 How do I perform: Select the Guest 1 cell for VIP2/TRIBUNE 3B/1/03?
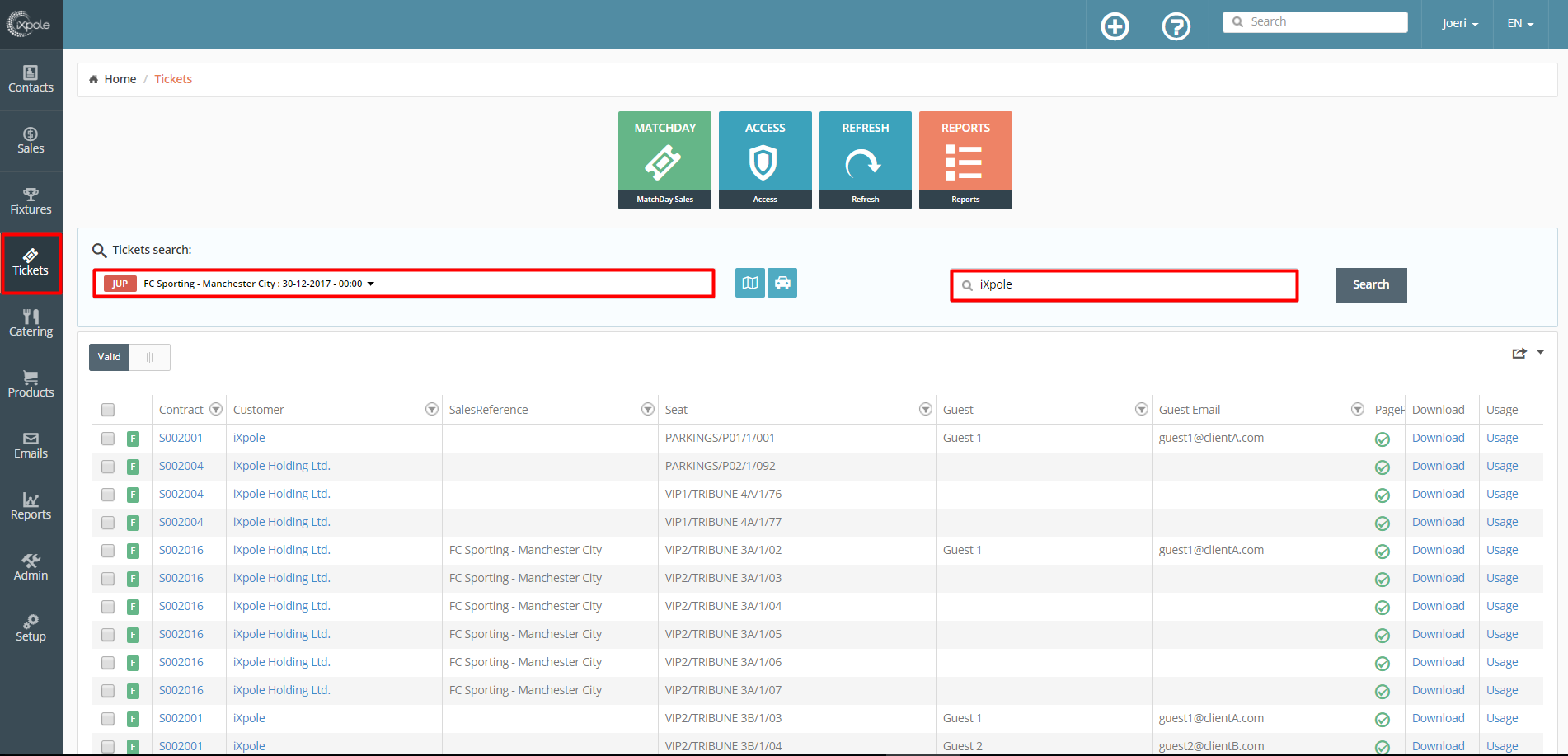click(962, 718)
